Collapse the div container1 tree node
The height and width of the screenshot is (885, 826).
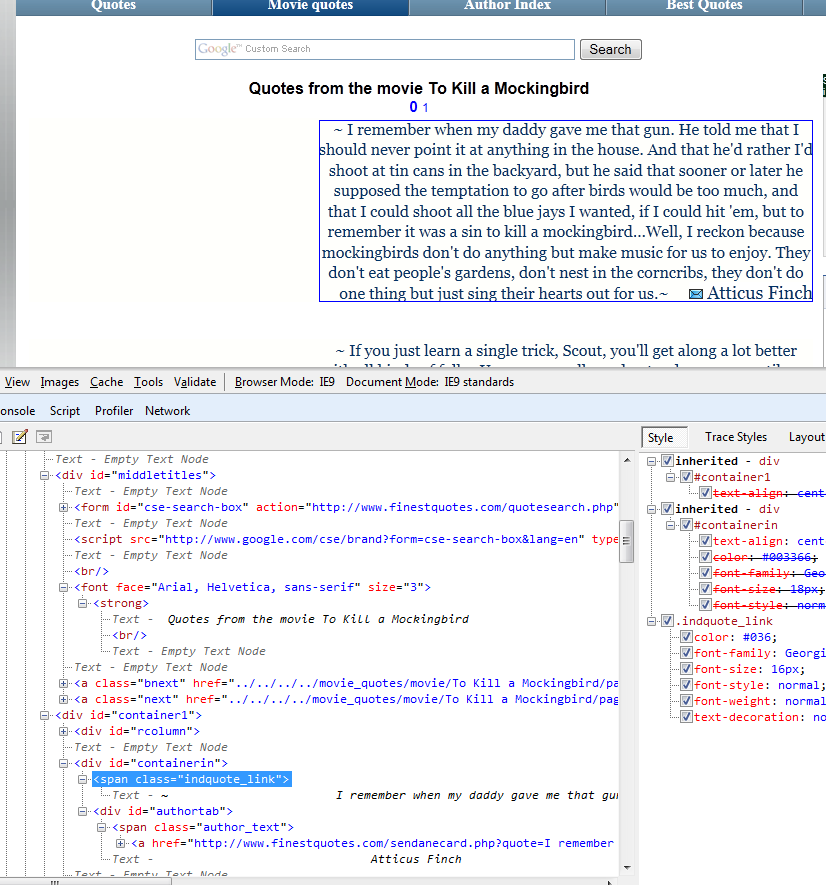tap(45, 715)
